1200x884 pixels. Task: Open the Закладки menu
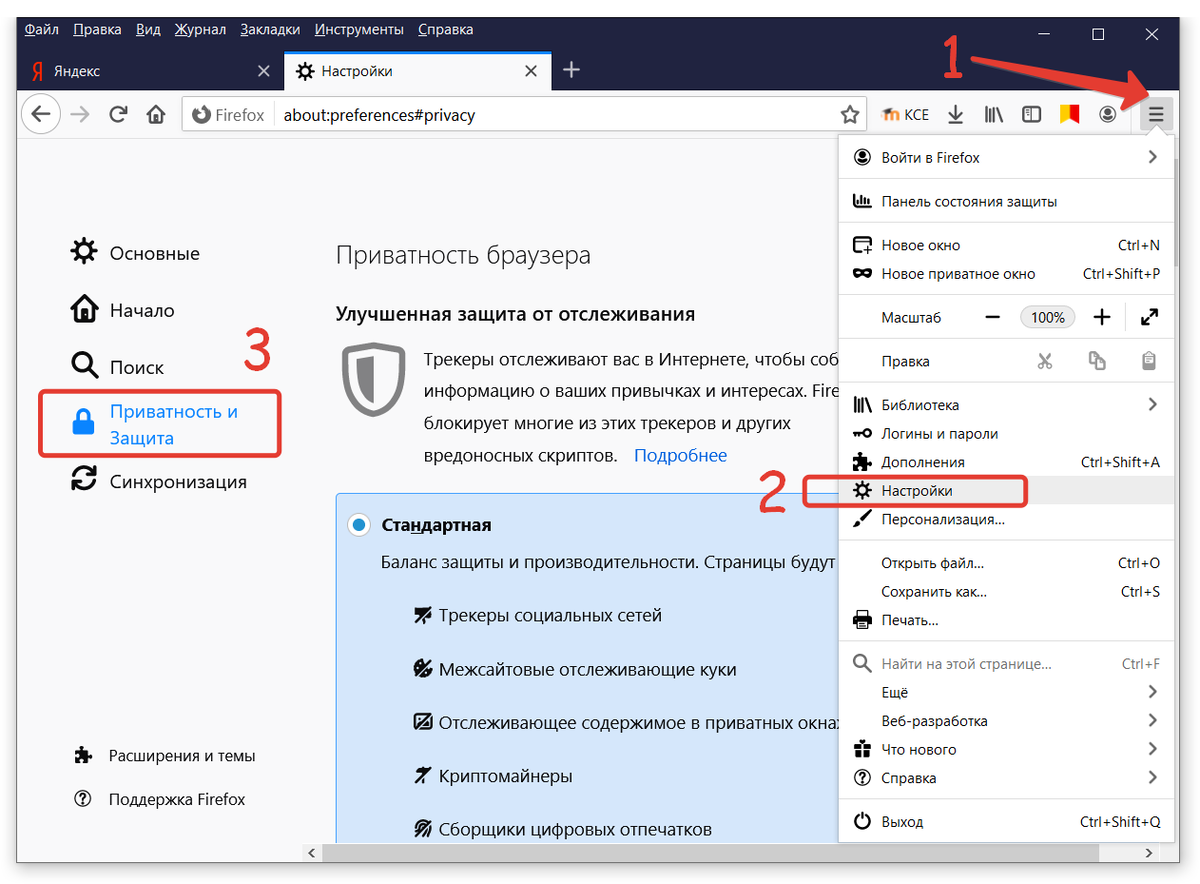click(272, 29)
